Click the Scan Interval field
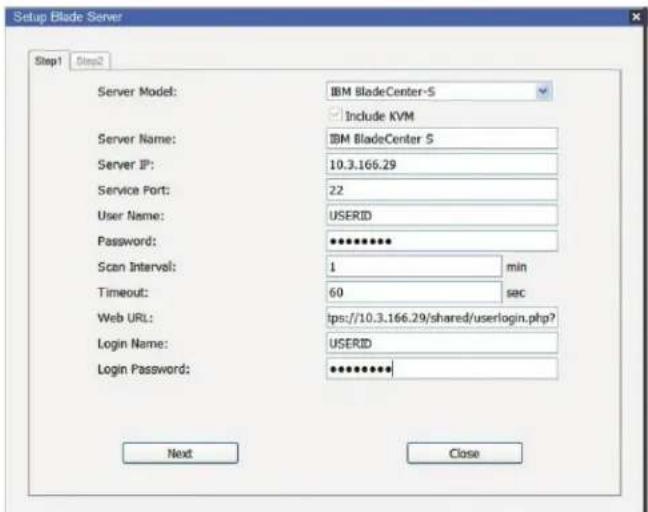 (x=414, y=267)
